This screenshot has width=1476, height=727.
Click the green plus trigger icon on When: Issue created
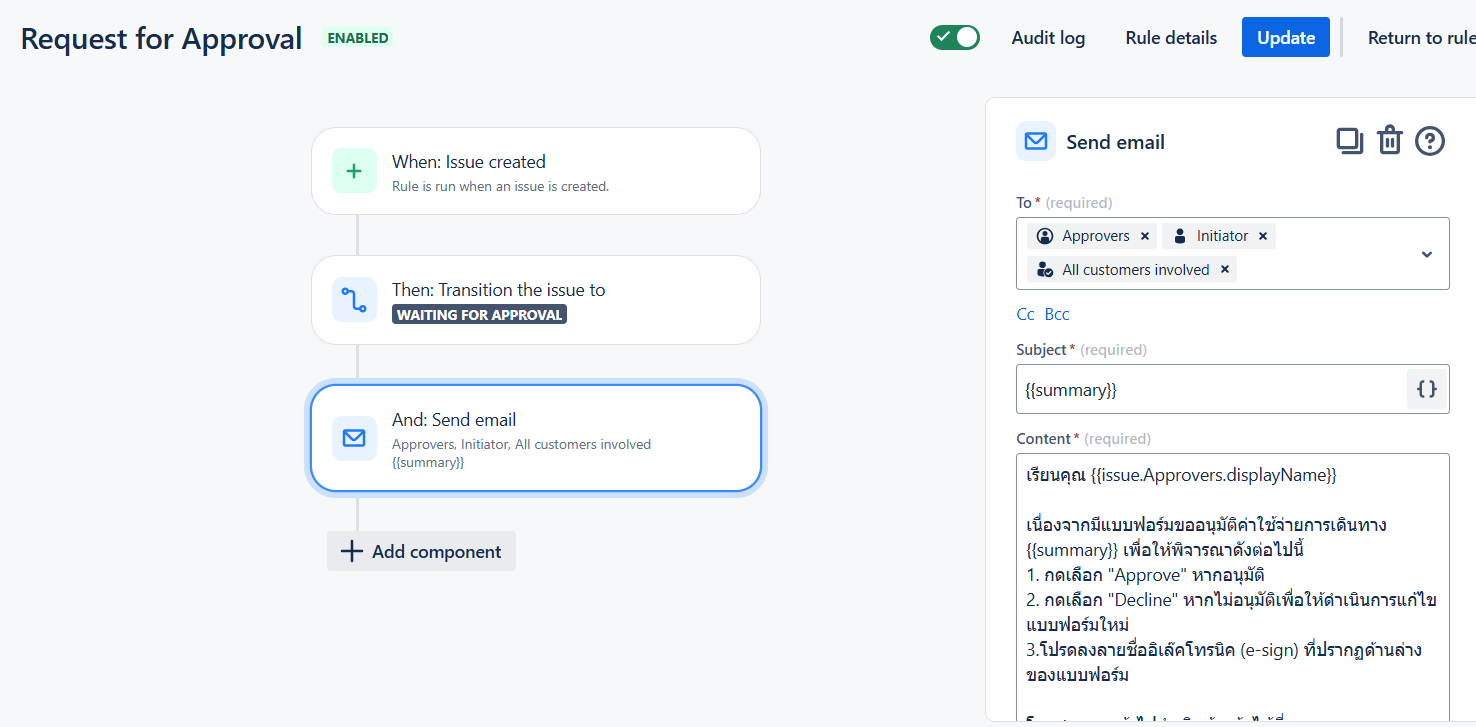354,170
